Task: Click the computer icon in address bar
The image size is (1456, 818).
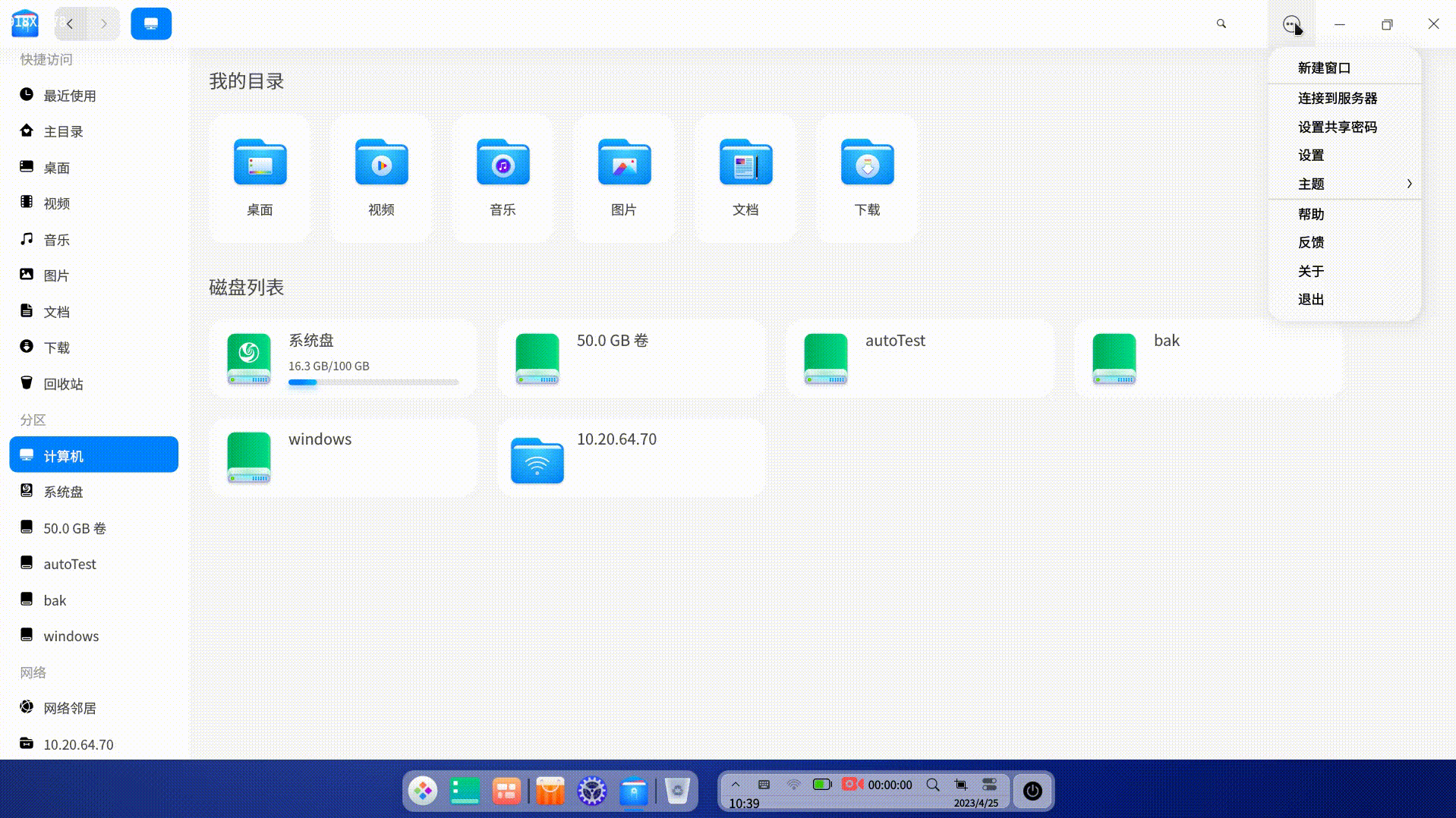Action: [x=151, y=24]
